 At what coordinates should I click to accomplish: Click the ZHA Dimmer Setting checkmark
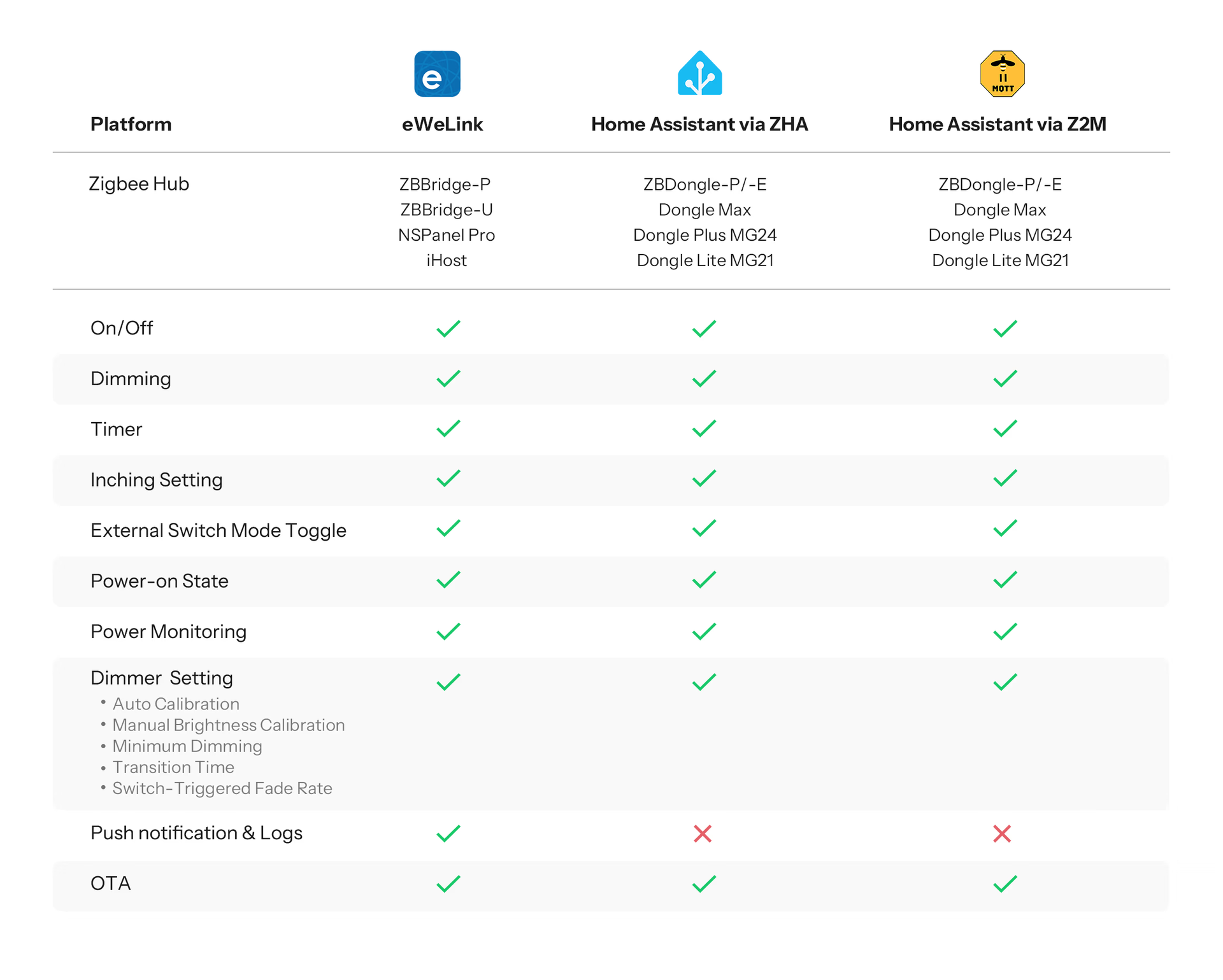(x=704, y=682)
